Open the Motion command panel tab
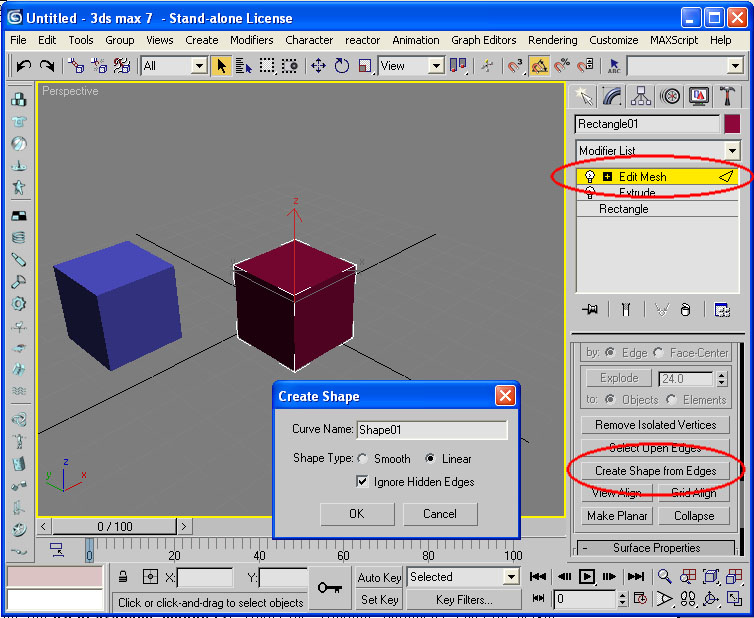 (670, 96)
